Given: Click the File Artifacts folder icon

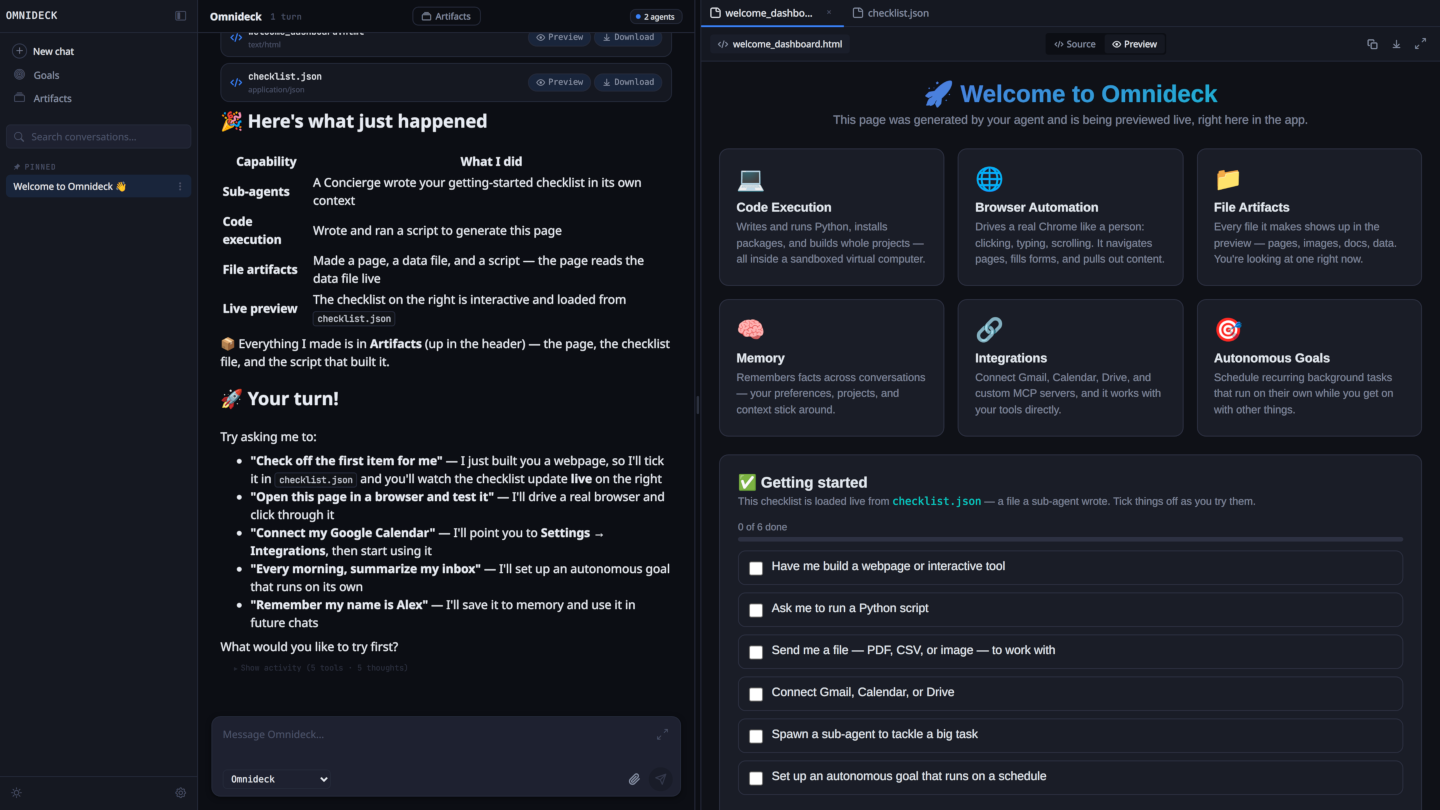Looking at the screenshot, I should click(x=1227, y=179).
